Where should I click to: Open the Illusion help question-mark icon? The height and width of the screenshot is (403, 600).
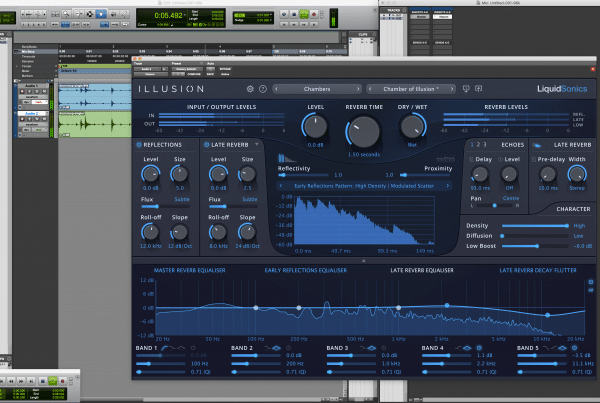pyautogui.click(x=262, y=89)
